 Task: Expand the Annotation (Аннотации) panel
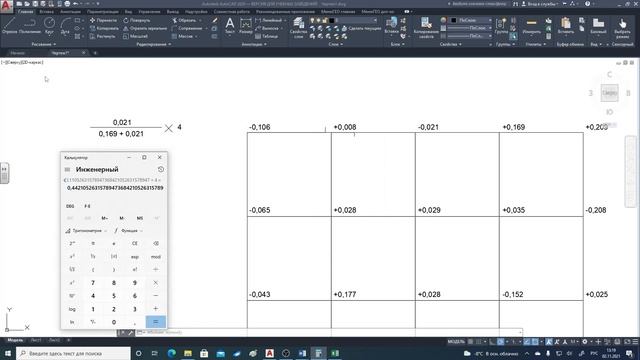254,44
